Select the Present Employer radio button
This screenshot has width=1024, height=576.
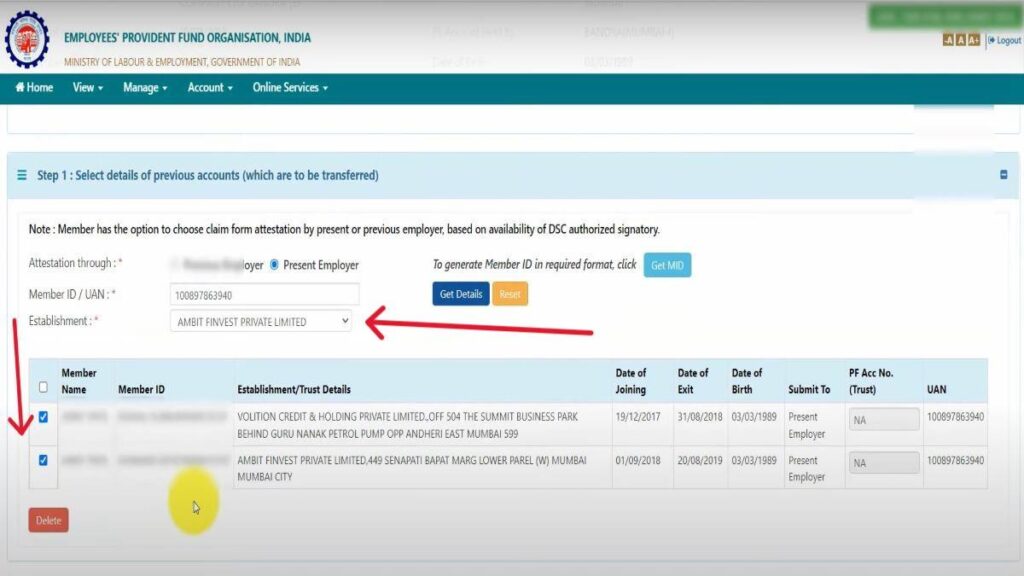[274, 264]
